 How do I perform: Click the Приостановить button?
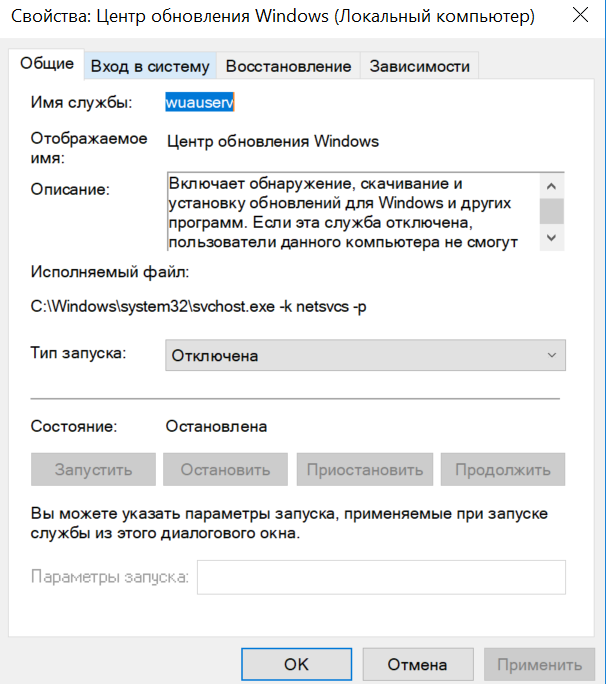[365, 469]
